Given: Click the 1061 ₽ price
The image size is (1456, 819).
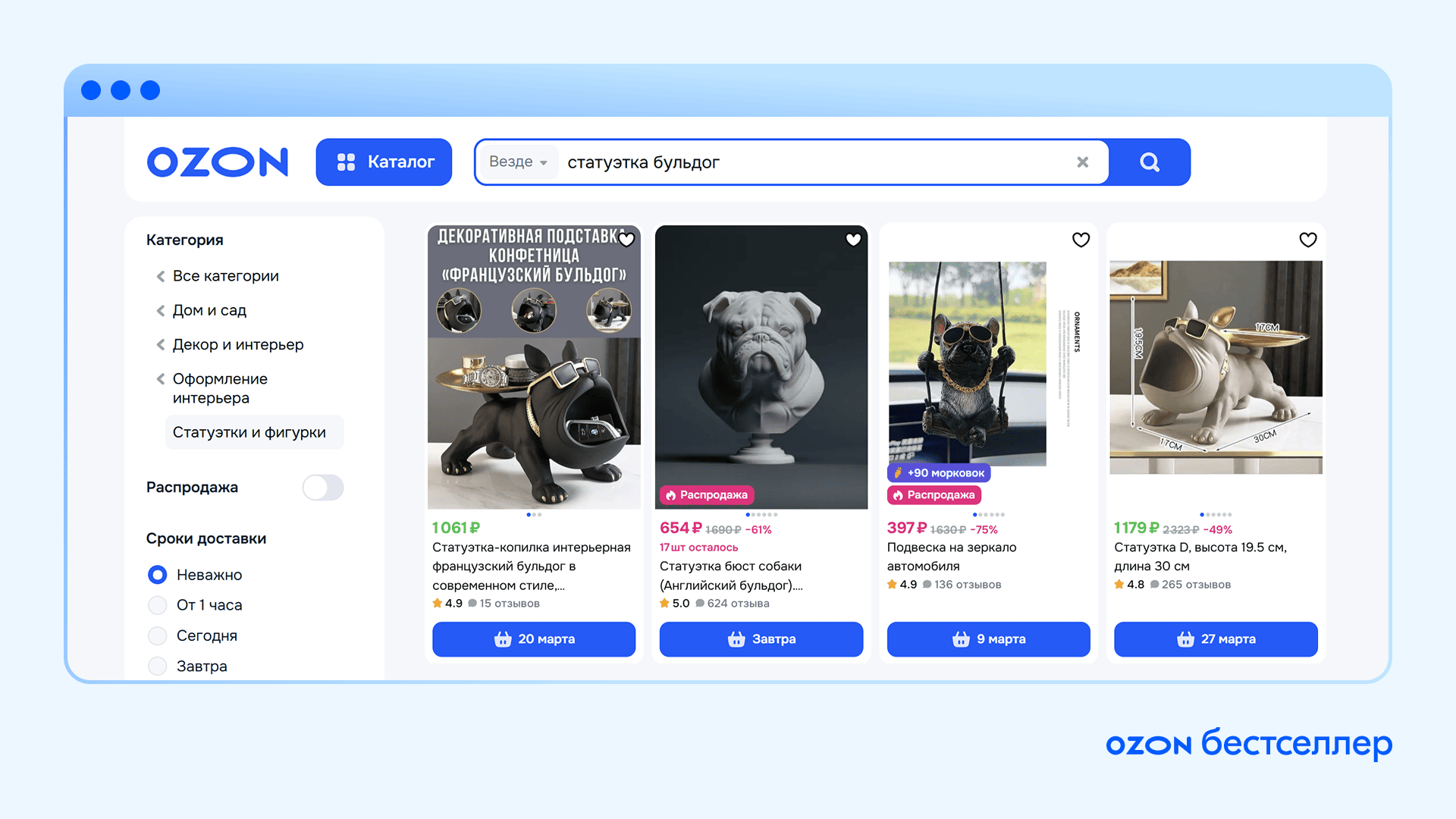Looking at the screenshot, I should pyautogui.click(x=456, y=528).
